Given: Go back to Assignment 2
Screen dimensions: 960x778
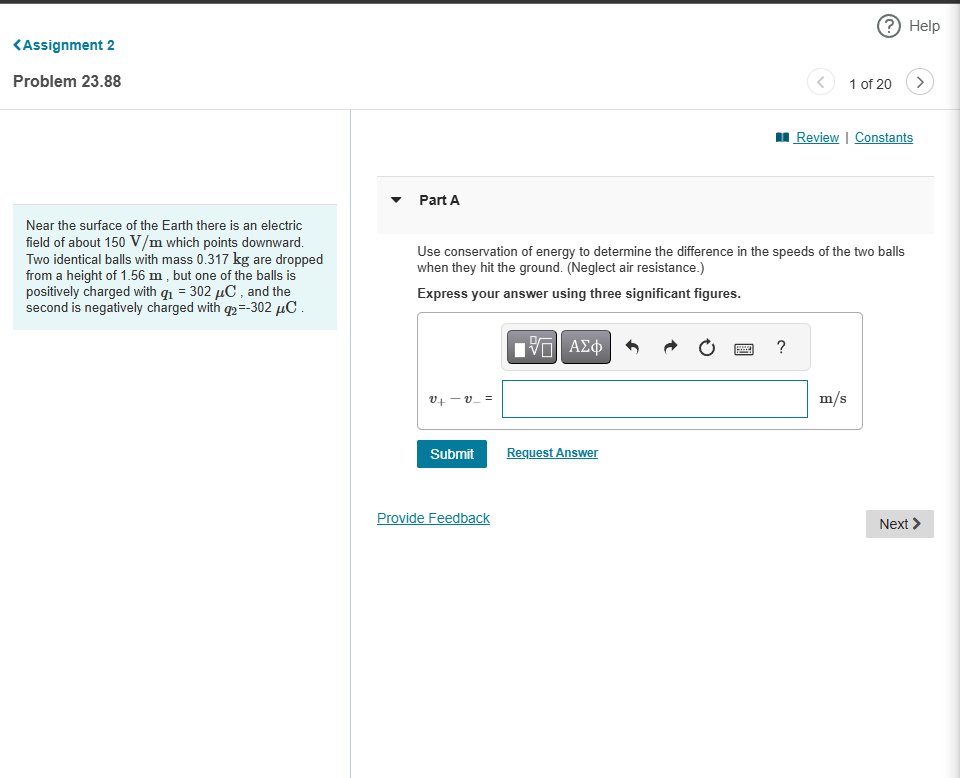Looking at the screenshot, I should (x=64, y=45).
